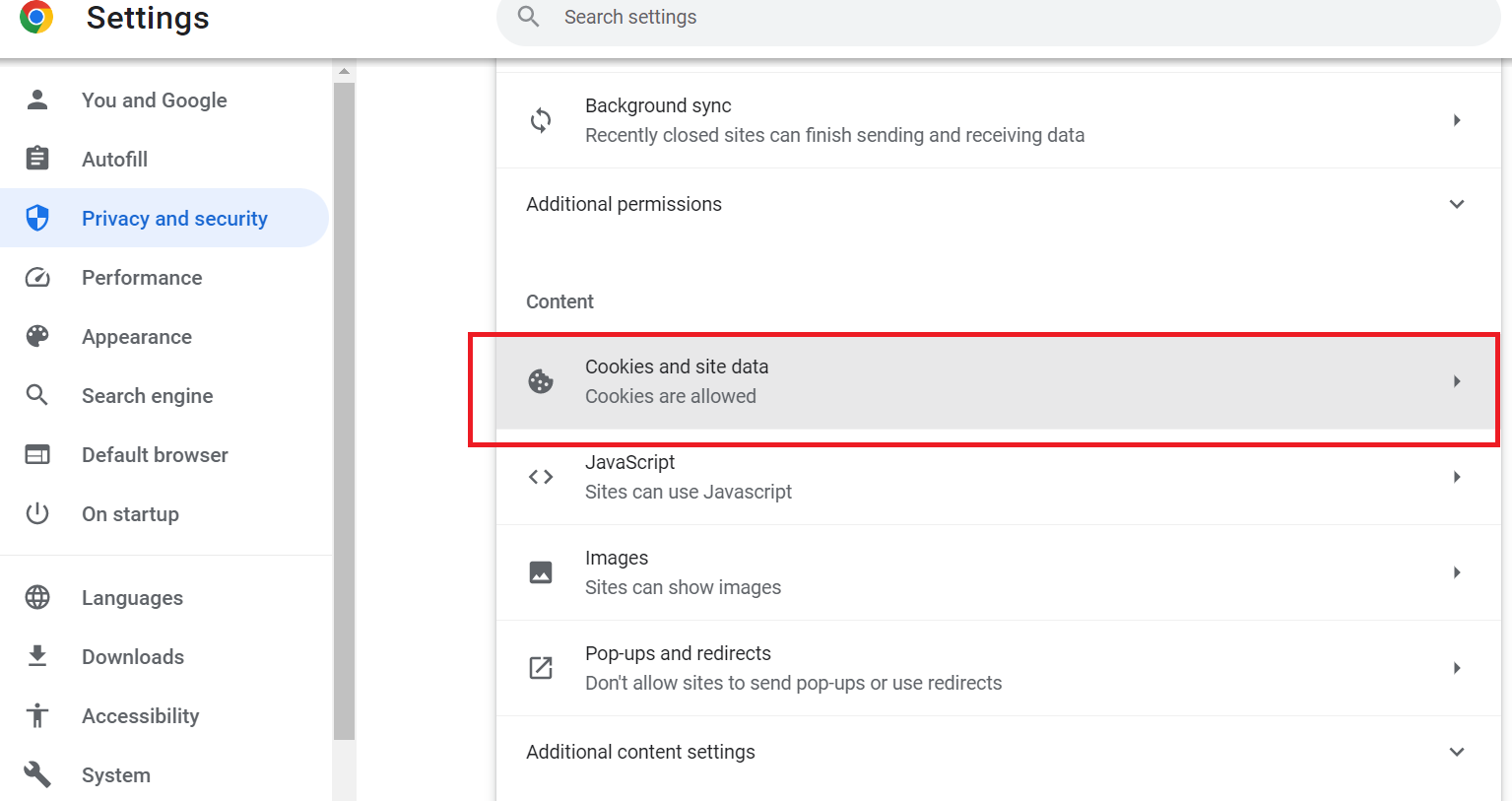The width and height of the screenshot is (1512, 801).
Task: Click the Pop-ups and redirects icon
Action: [541, 667]
